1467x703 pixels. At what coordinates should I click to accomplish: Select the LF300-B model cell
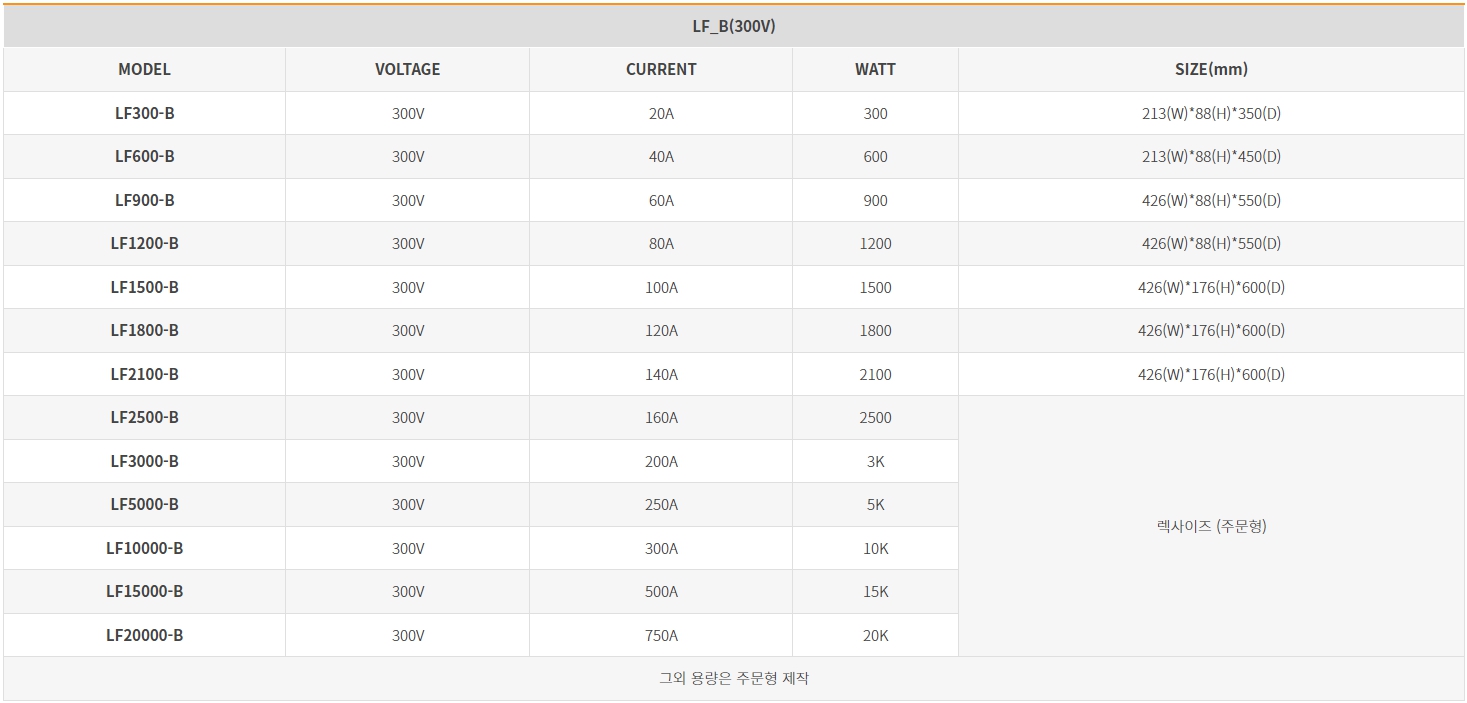144,113
